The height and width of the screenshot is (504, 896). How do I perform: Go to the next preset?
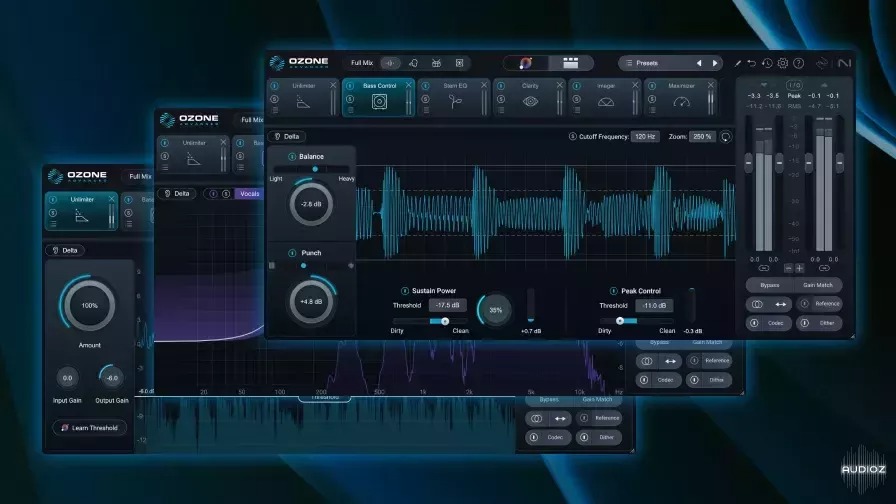click(x=715, y=63)
